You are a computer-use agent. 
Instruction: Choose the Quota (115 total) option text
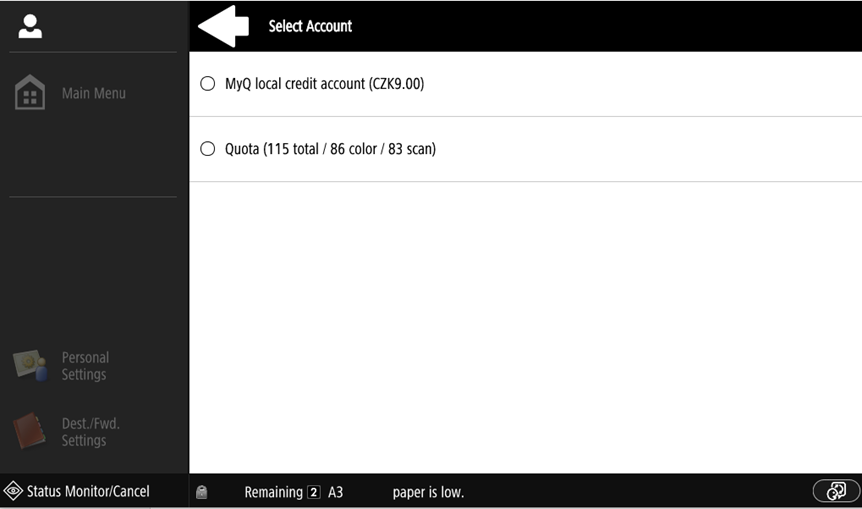click(x=330, y=149)
